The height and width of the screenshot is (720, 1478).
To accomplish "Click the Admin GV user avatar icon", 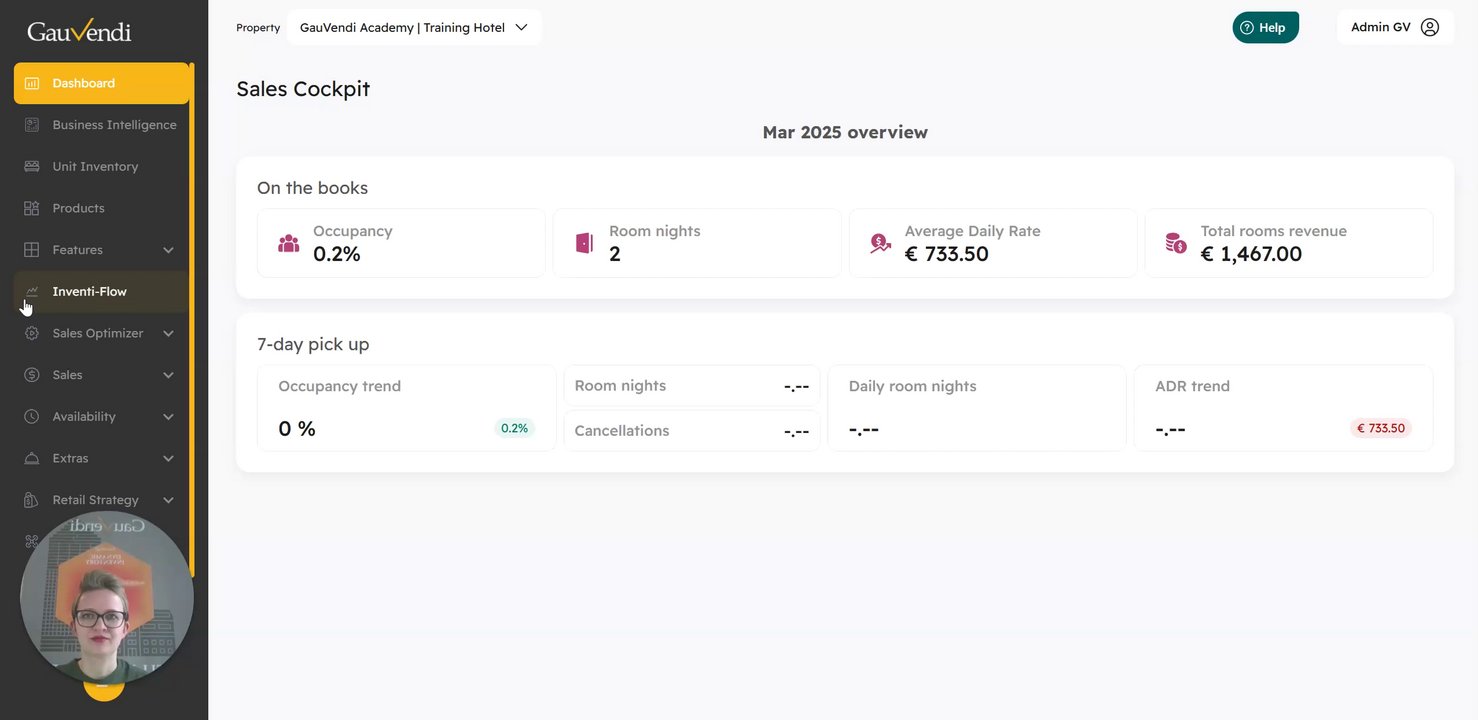I will [x=1430, y=28].
